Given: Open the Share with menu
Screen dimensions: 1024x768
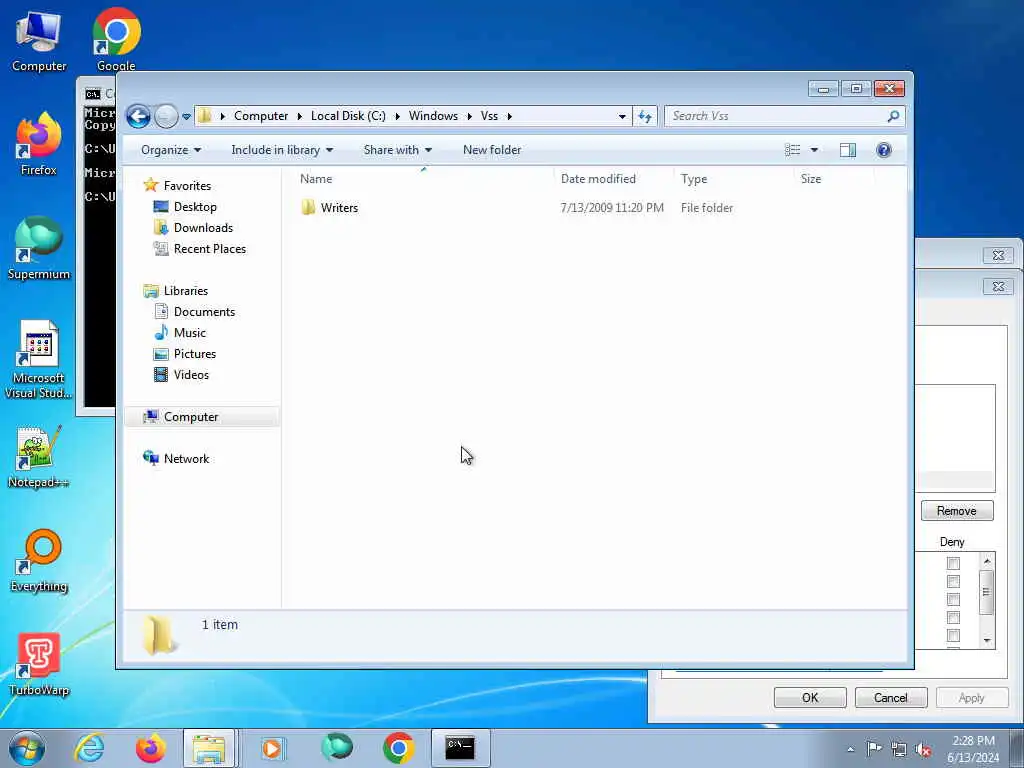Looking at the screenshot, I should (x=398, y=150).
